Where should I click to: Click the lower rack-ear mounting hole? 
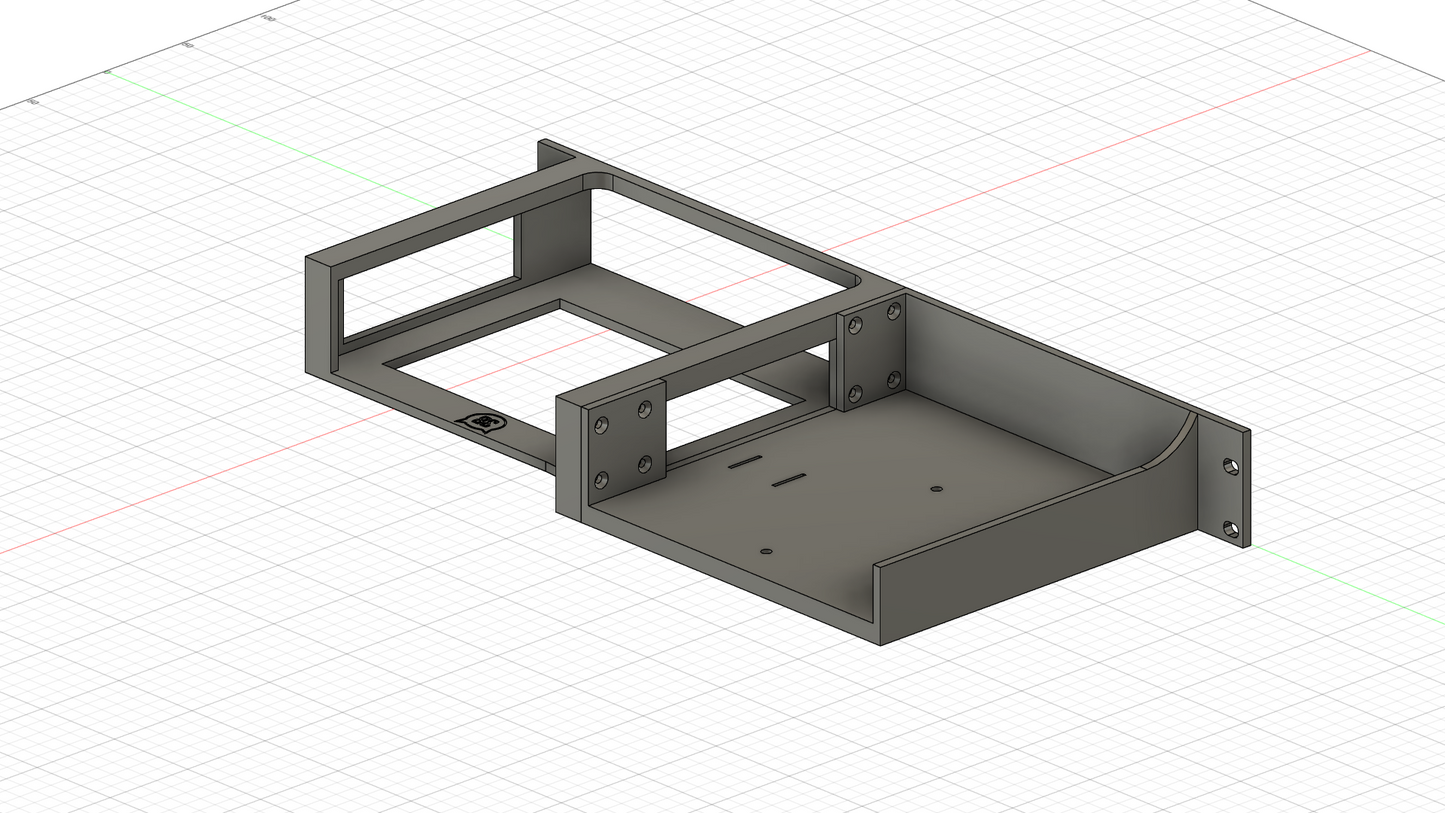[1230, 529]
